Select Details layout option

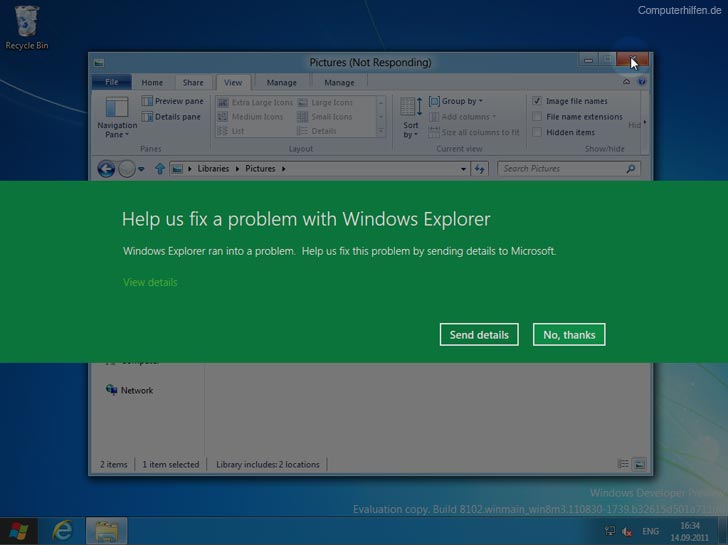pyautogui.click(x=317, y=131)
